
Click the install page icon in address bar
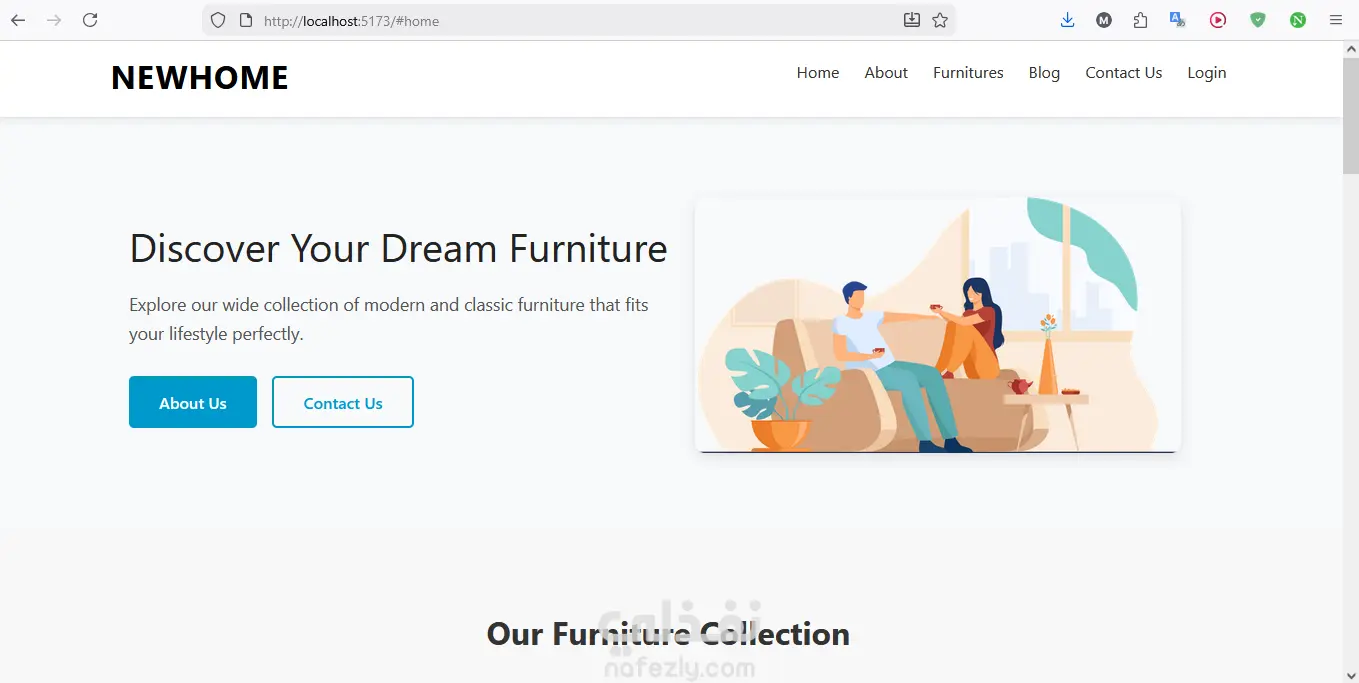912,20
